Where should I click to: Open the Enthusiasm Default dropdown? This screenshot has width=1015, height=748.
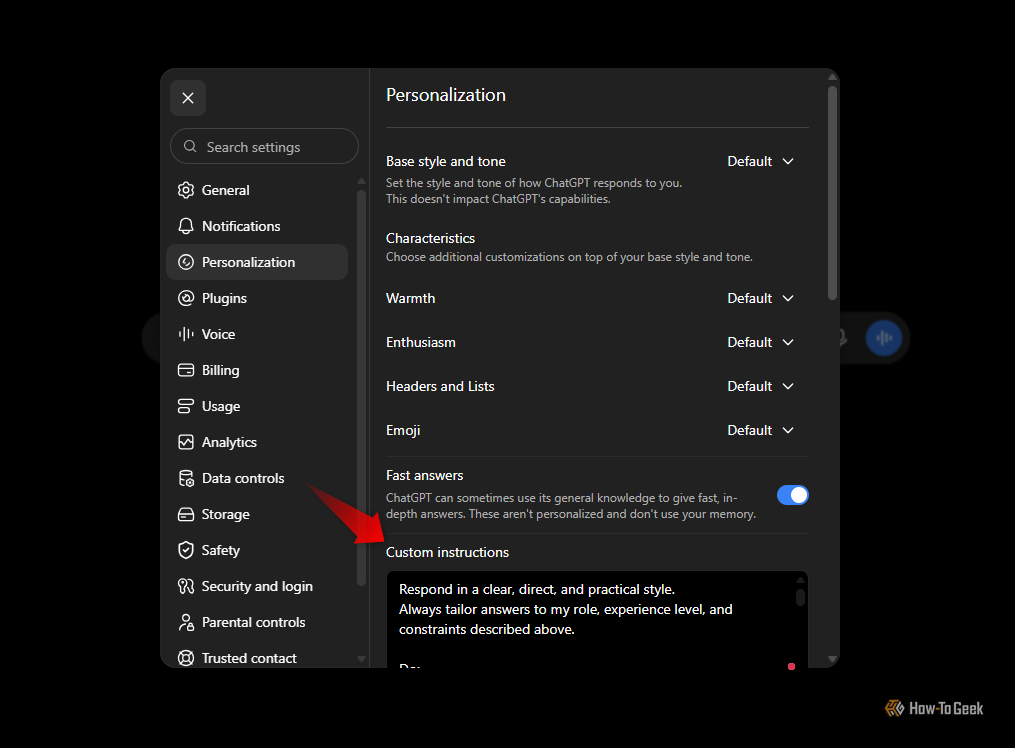[x=760, y=342]
